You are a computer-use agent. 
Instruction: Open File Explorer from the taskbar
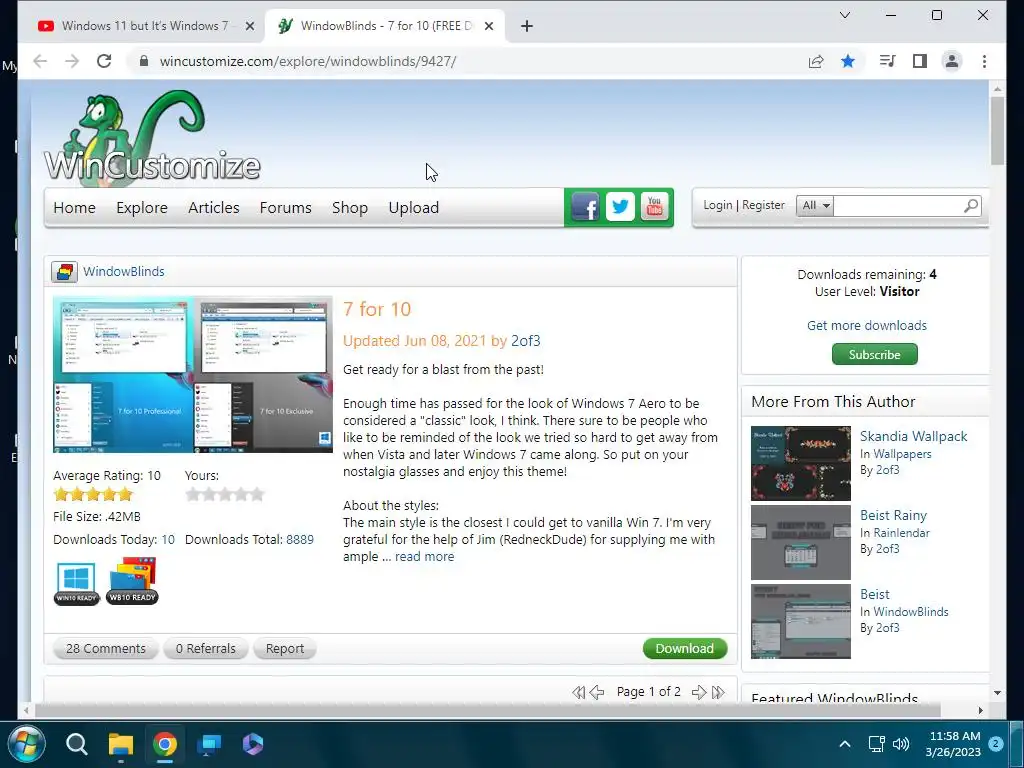click(121, 744)
